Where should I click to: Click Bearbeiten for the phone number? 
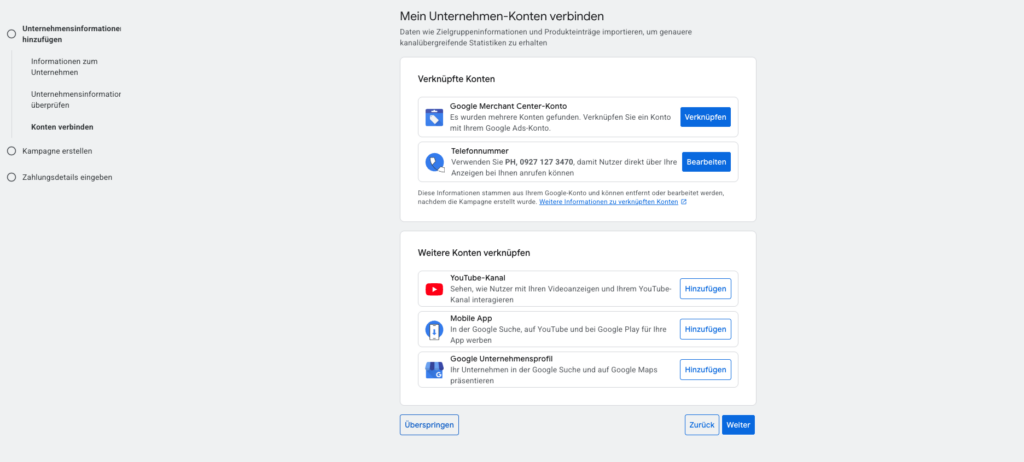click(x=706, y=162)
